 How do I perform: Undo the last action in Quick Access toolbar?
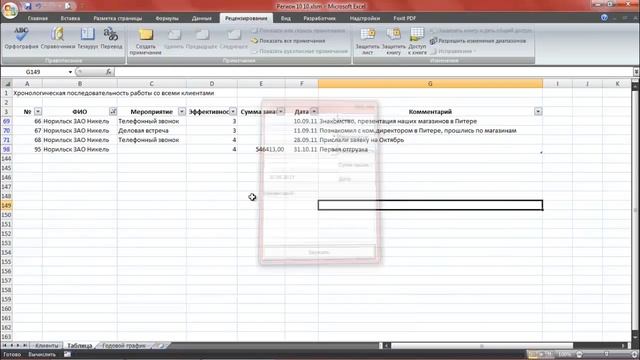point(39,6)
